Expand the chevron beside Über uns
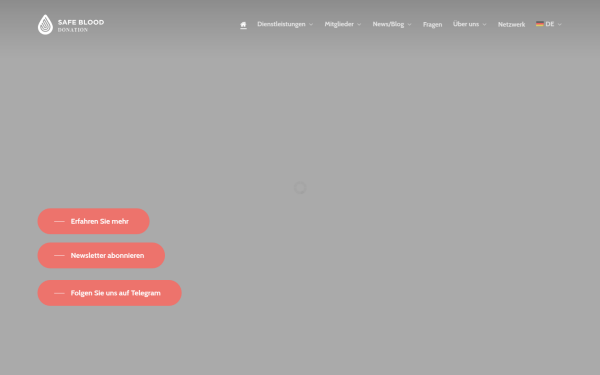 pyautogui.click(x=484, y=24)
